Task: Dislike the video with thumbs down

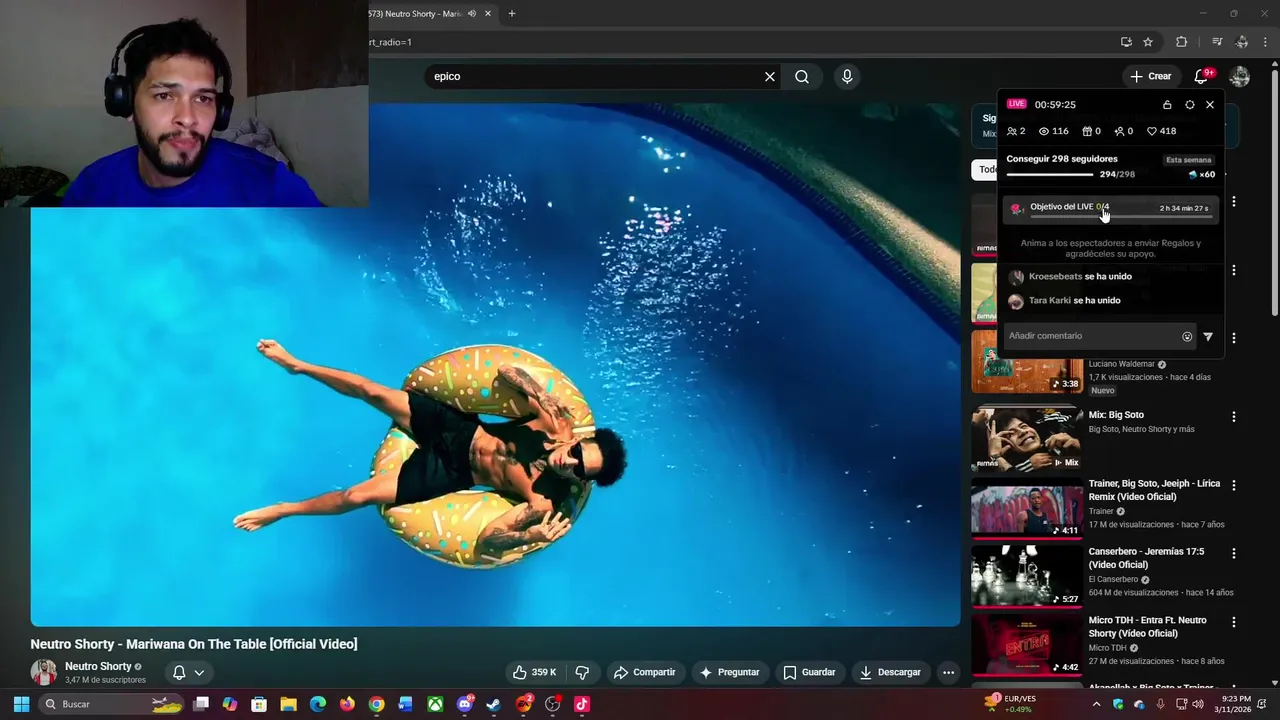Action: tap(582, 672)
